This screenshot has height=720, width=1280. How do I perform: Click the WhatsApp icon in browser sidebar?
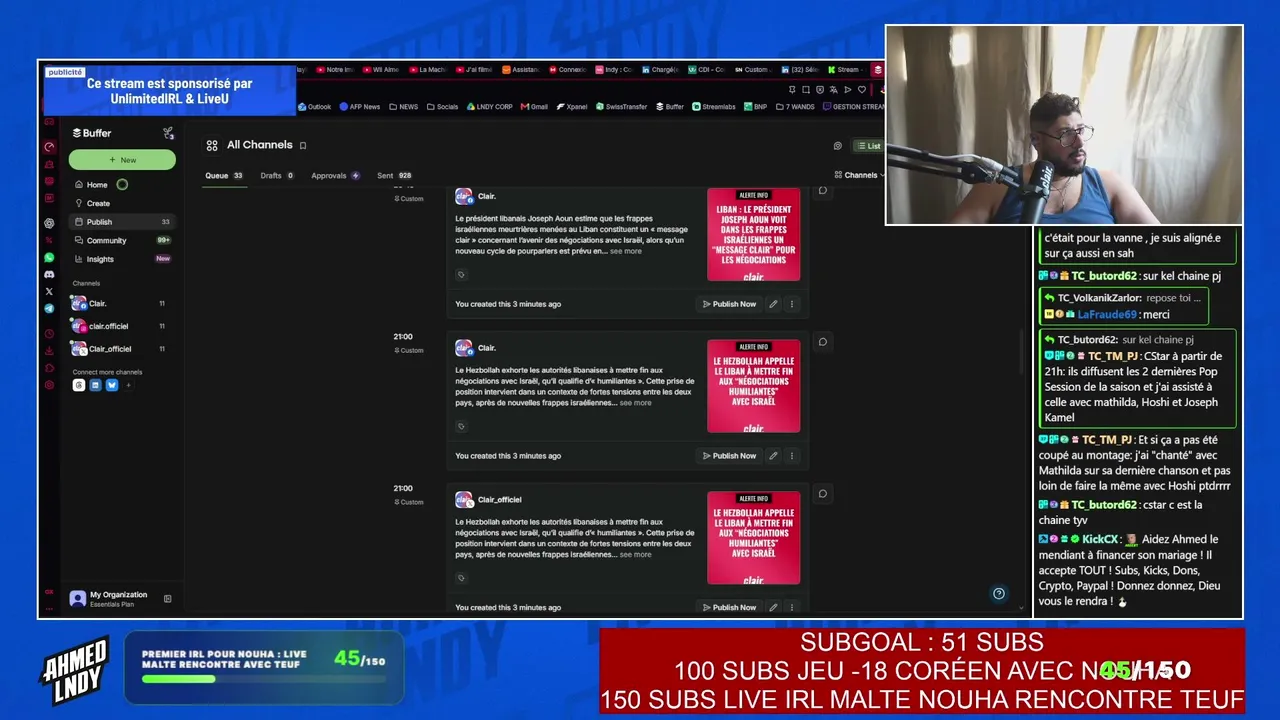tap(49, 258)
